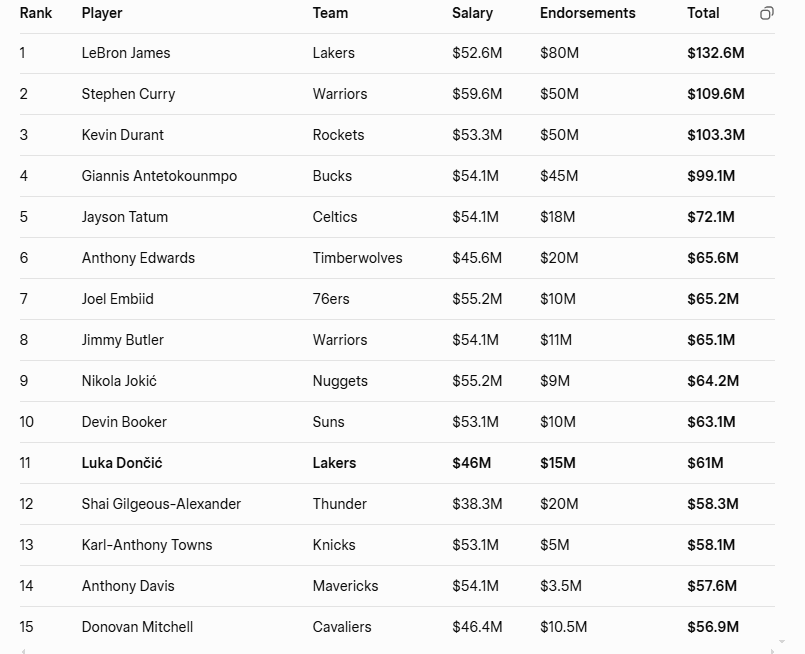Select Donovan Mitchell's $56.9M total
The image size is (805, 654).
[713, 627]
